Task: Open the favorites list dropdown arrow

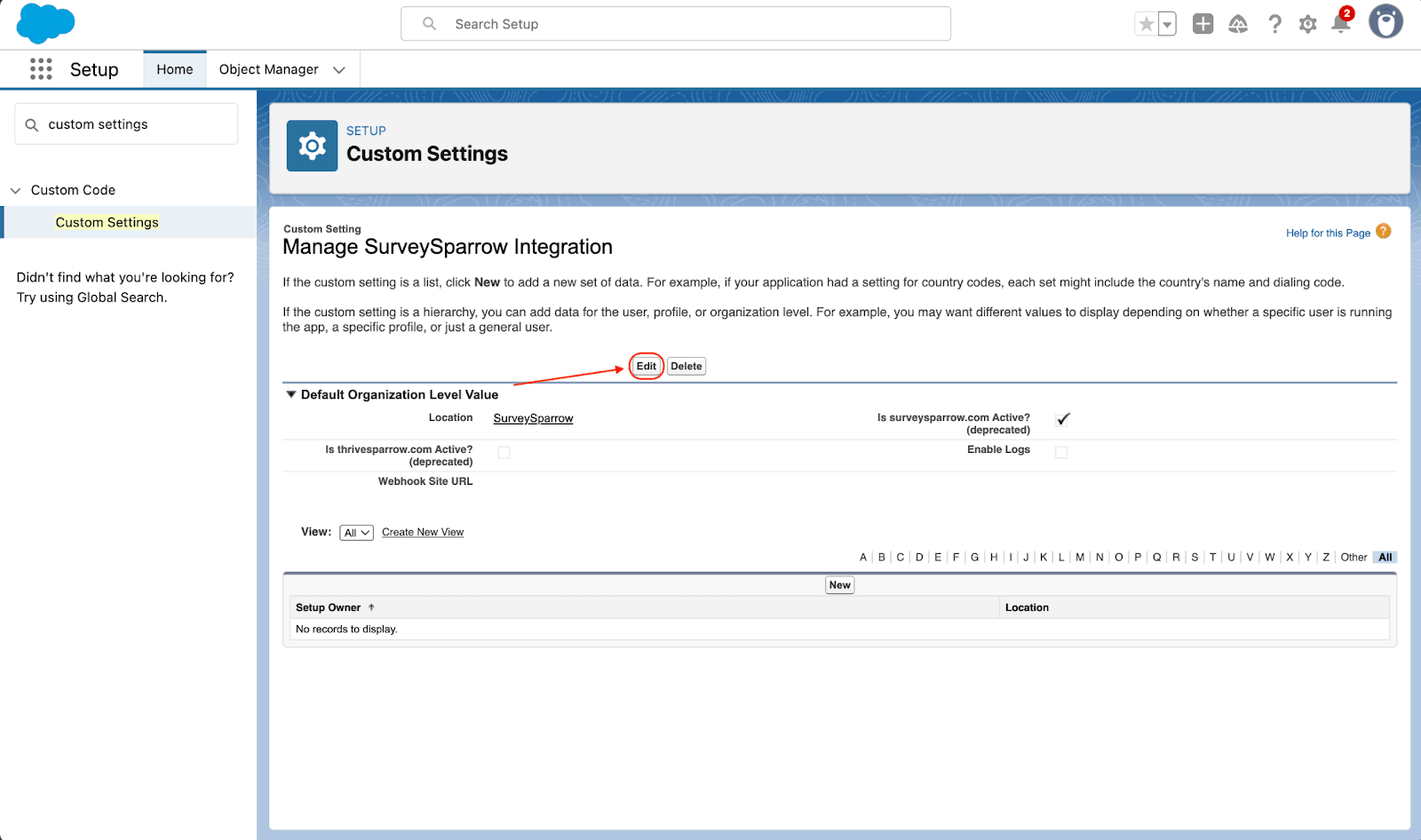Action: click(x=1167, y=24)
